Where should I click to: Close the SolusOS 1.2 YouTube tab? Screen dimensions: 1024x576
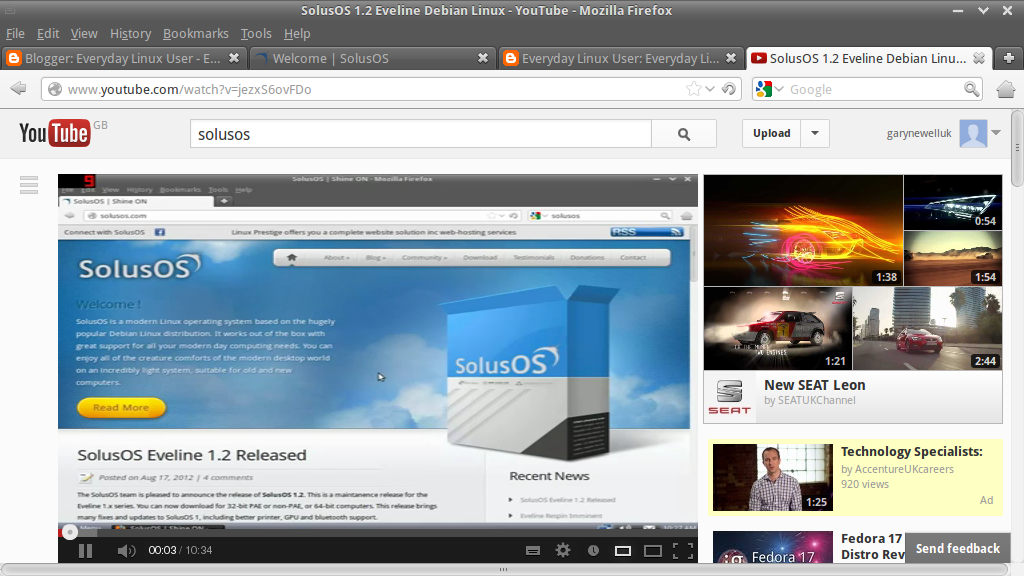(979, 58)
